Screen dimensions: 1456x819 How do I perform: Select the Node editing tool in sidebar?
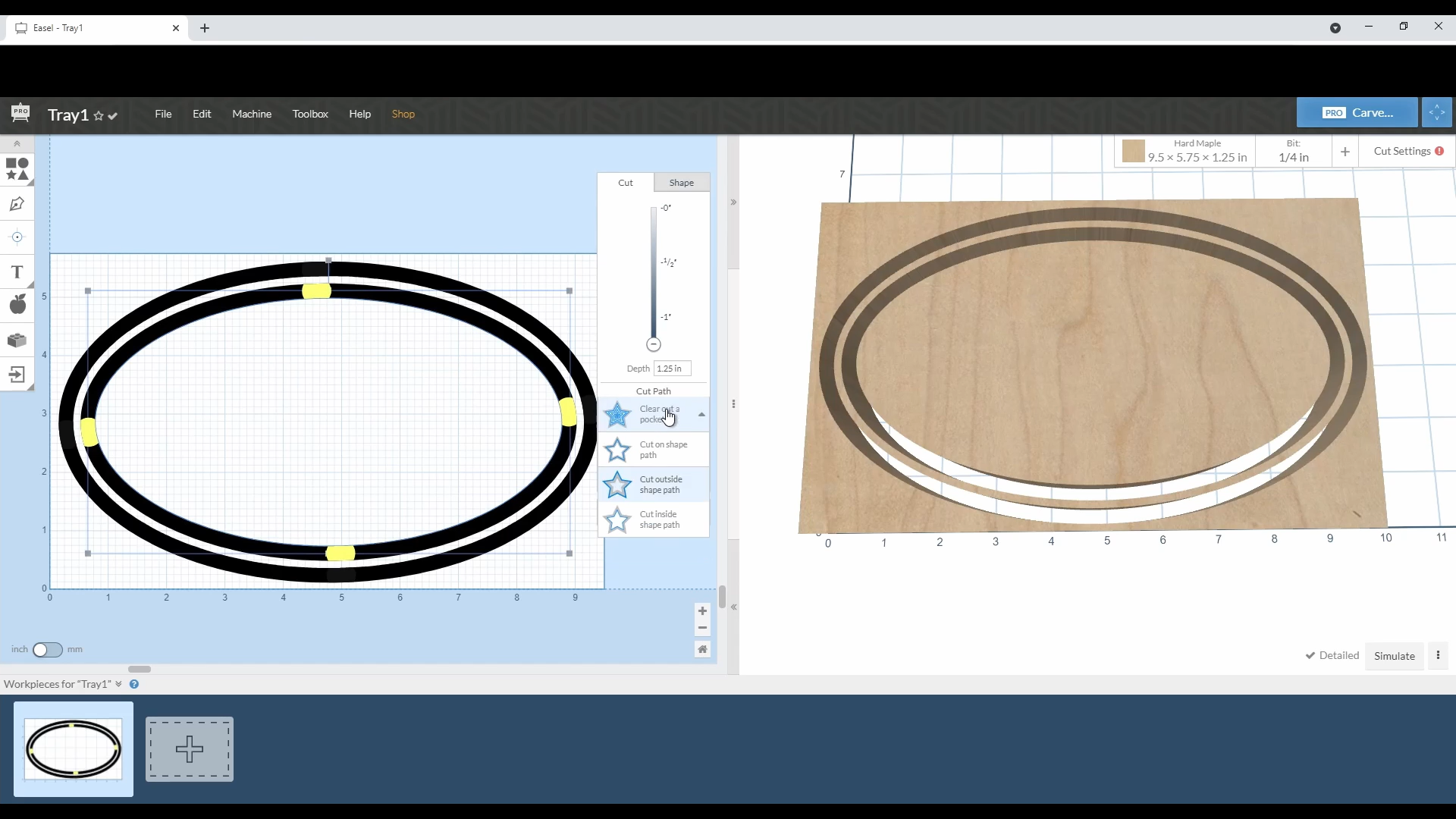[17, 204]
